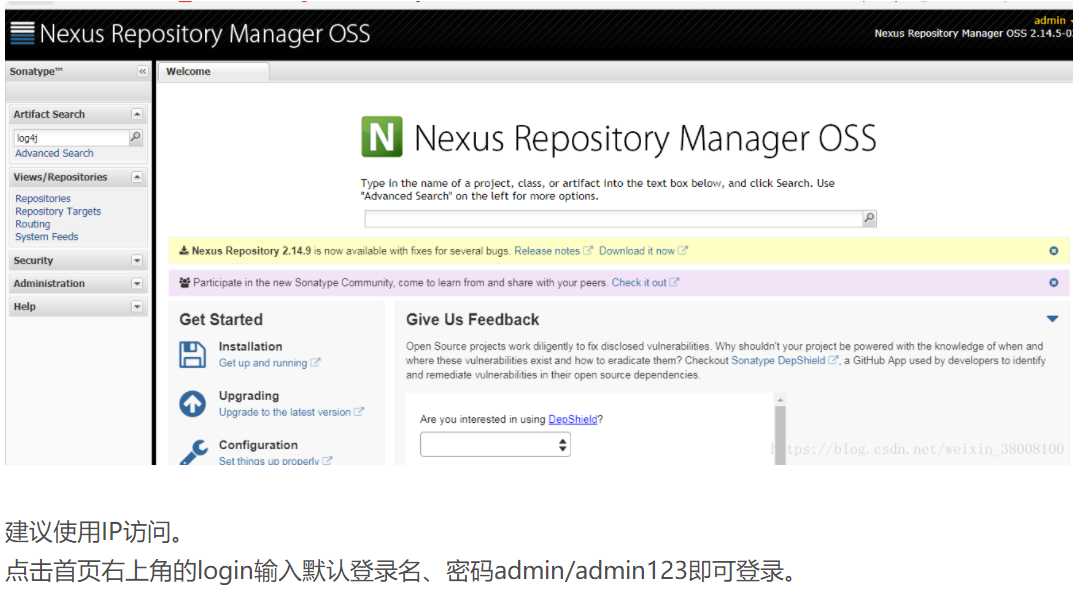Expand the Administration section
Image resolution: width=1088 pixels, height=605 pixels.
137,284
